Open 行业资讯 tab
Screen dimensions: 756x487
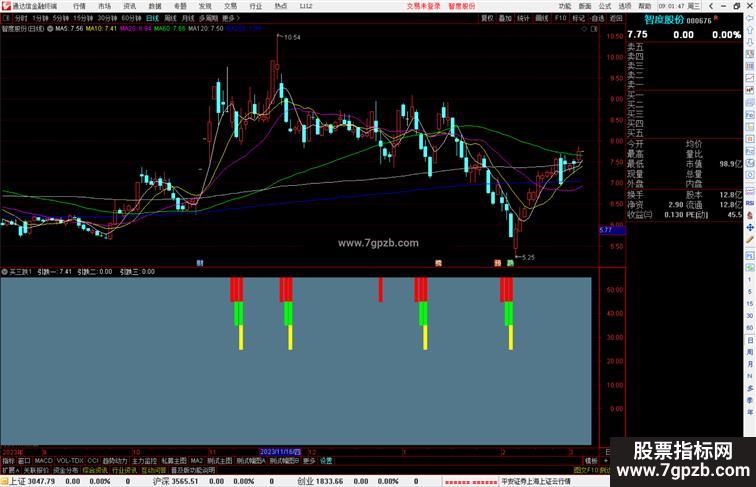124,470
